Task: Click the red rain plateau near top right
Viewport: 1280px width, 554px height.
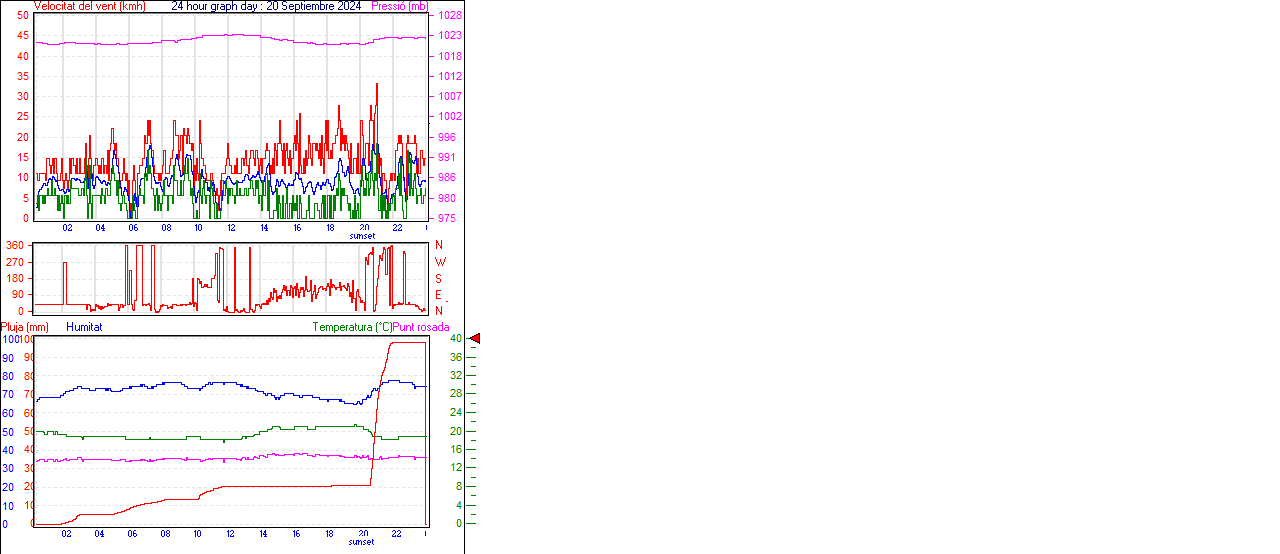Action: (x=407, y=343)
